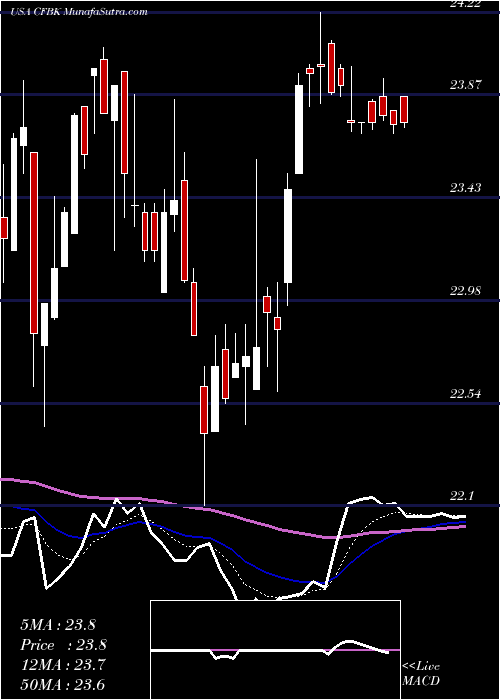Click the last red candlestick on the right
The height and width of the screenshot is (700, 500).
(404, 109)
